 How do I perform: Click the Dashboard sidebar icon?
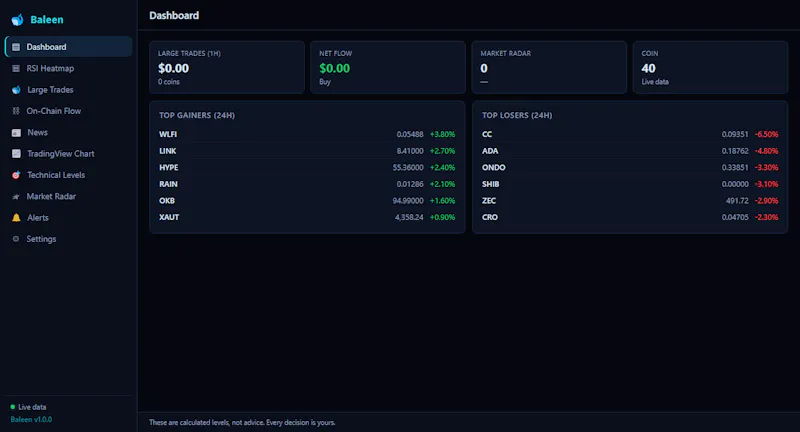[16, 47]
